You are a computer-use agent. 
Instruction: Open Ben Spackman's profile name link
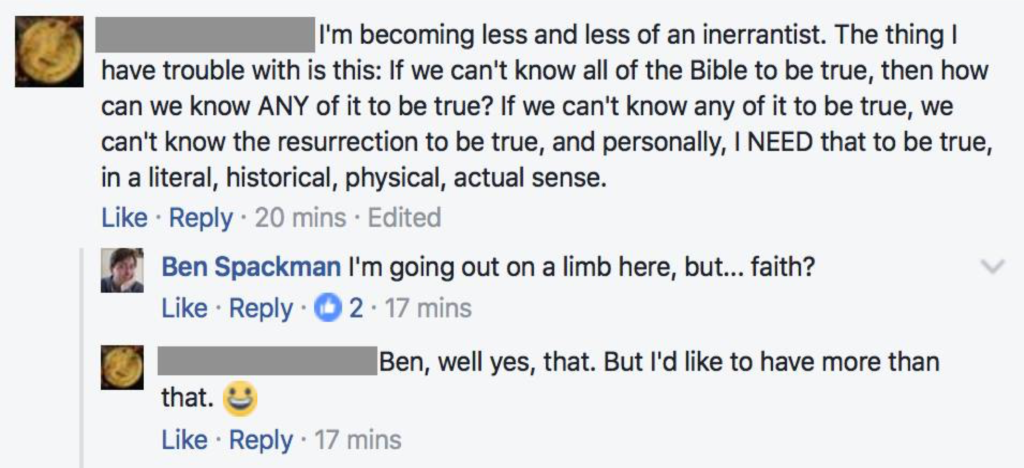click(x=251, y=267)
